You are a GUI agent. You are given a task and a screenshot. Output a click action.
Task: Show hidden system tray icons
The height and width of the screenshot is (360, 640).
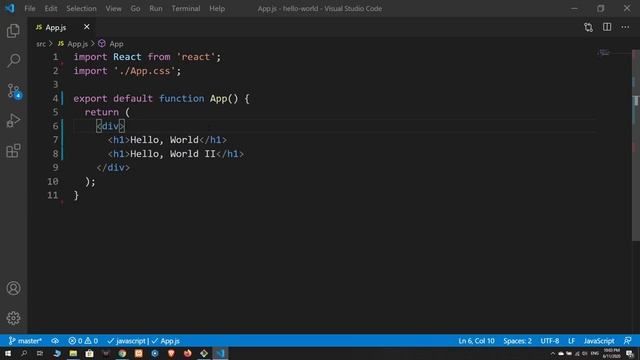pyautogui.click(x=553, y=353)
